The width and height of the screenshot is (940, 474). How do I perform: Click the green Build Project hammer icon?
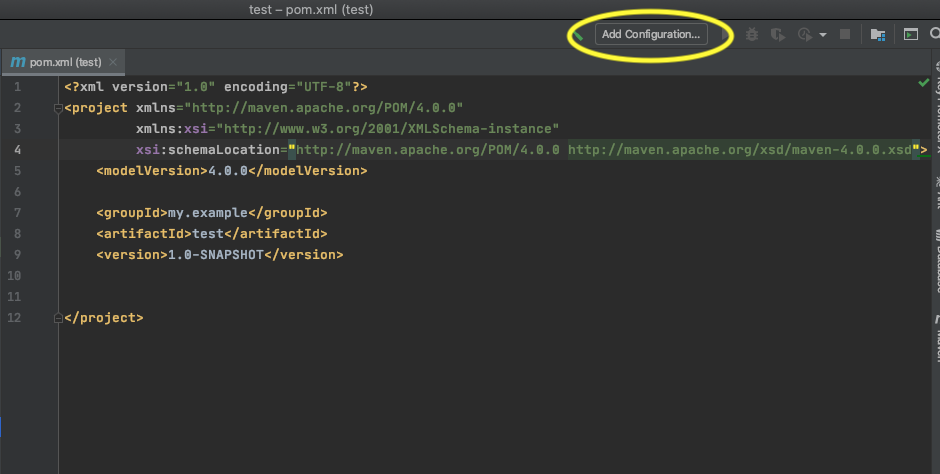[x=578, y=35]
